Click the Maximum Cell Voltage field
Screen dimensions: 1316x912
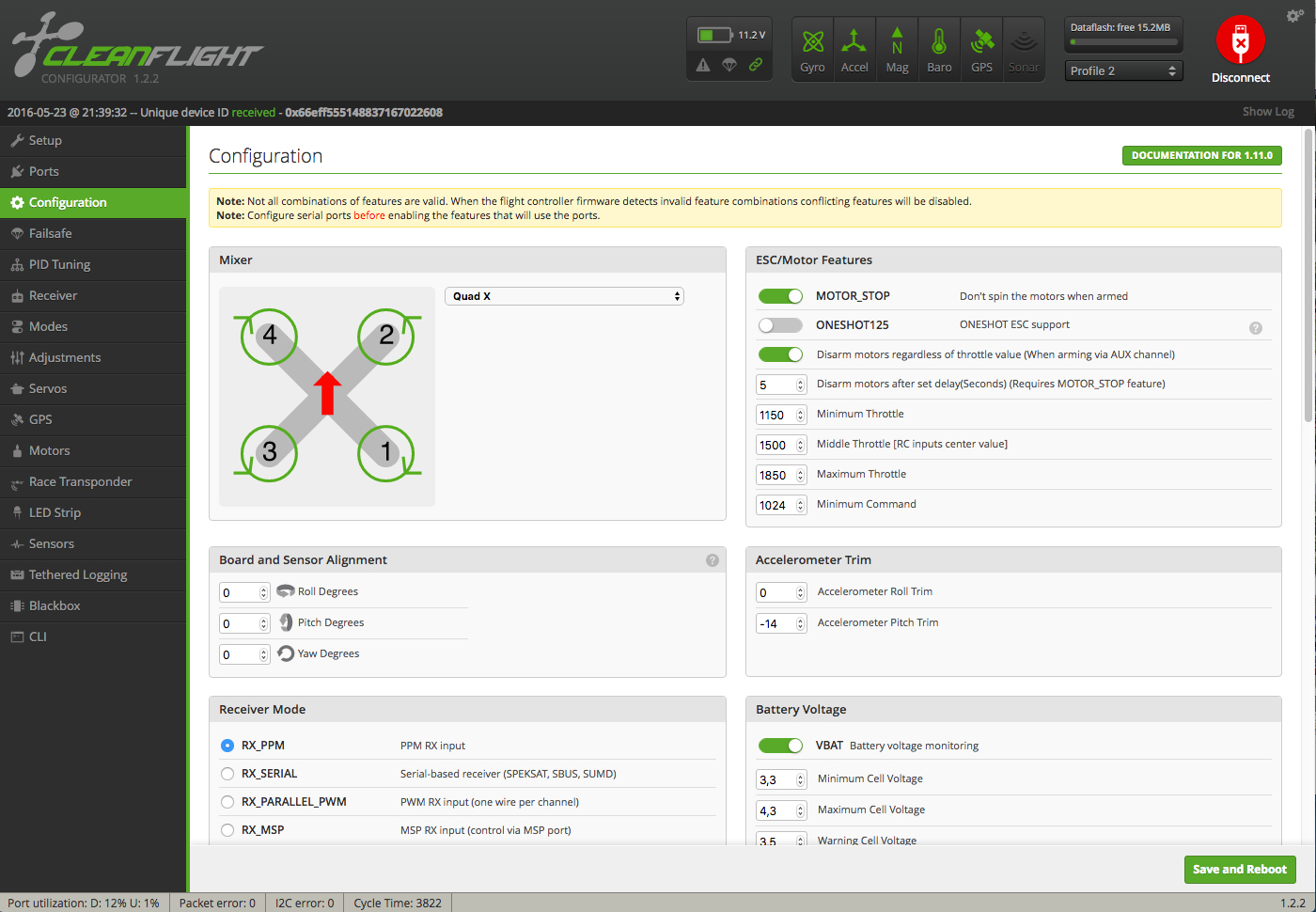[x=781, y=810]
